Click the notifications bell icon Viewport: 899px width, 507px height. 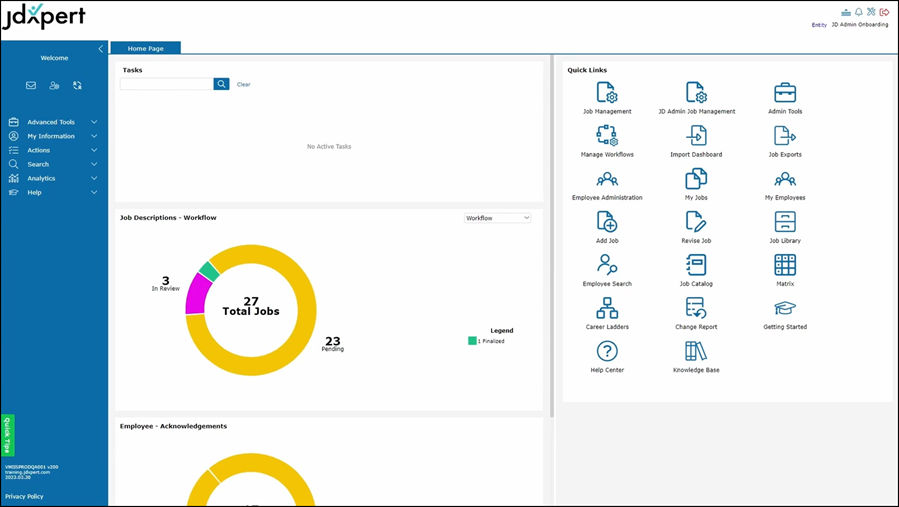pos(858,12)
